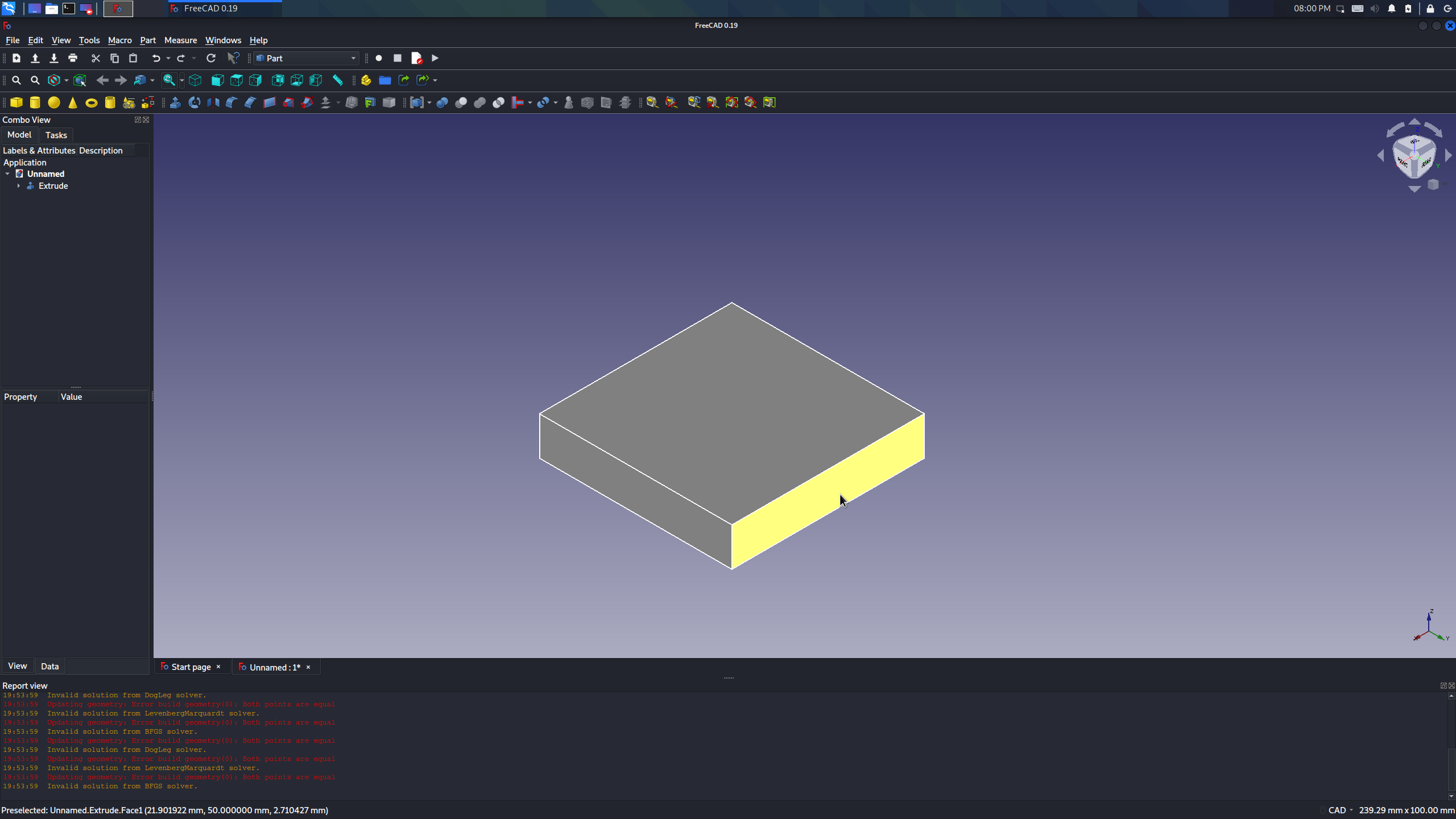Open the Measure distance ruler tool
1456x819 pixels.
[338, 80]
